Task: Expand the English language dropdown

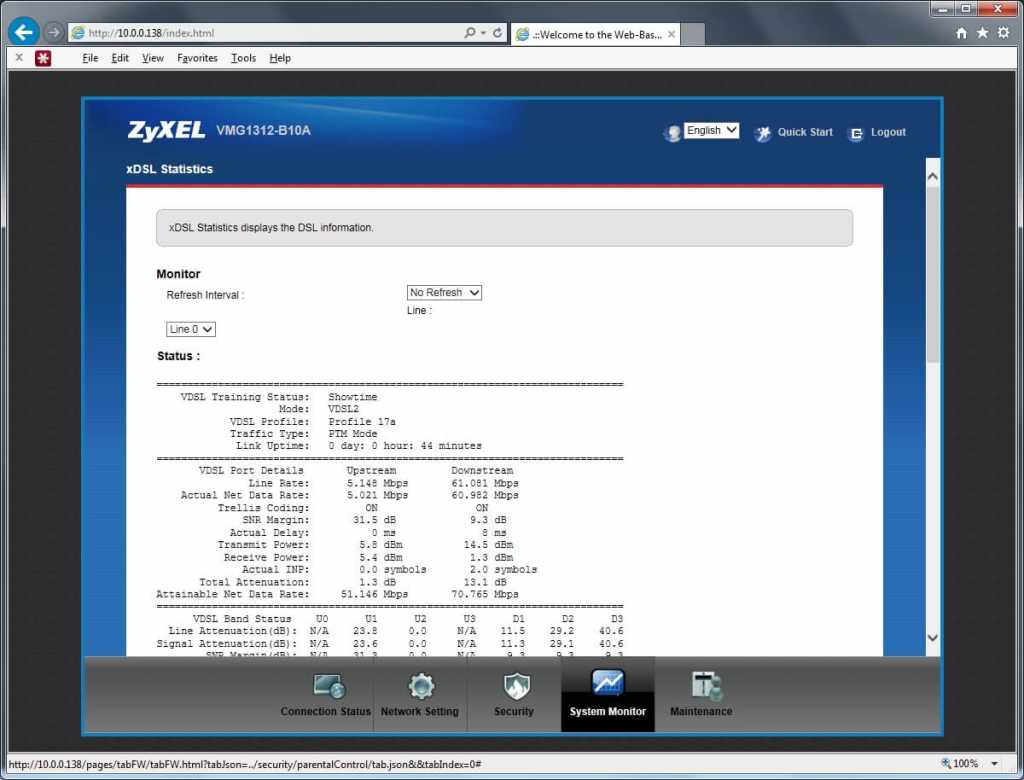Action: pyautogui.click(x=712, y=131)
